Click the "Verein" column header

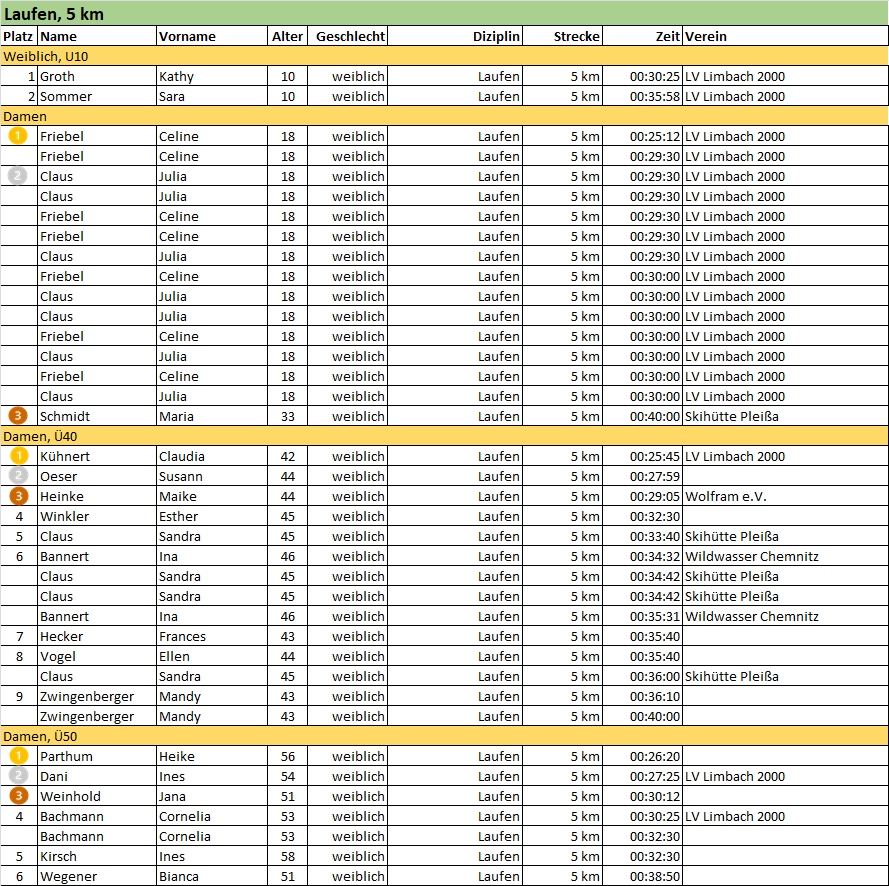point(706,36)
